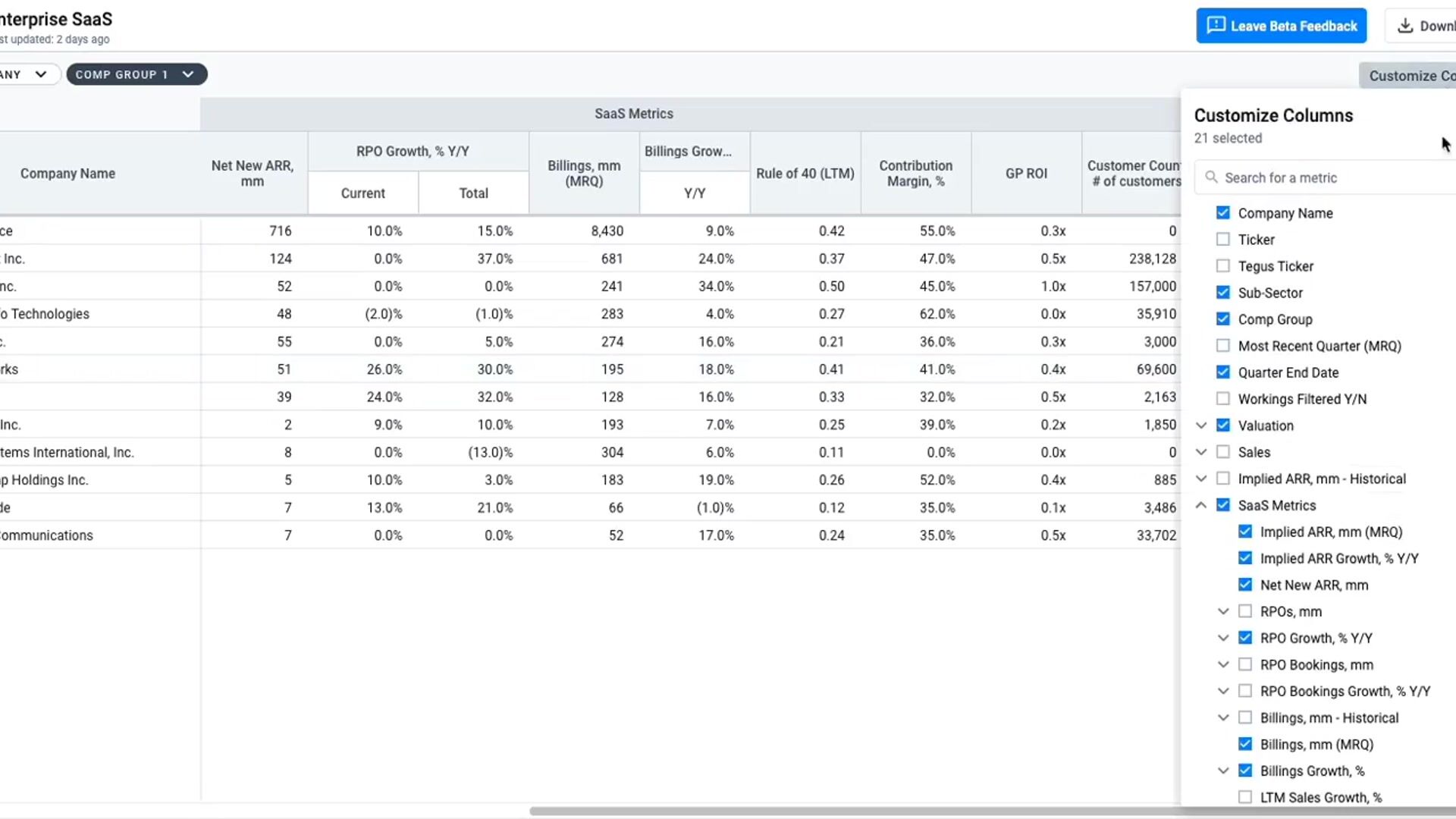Click the horizontal scrollbar at the bottom

click(834, 811)
